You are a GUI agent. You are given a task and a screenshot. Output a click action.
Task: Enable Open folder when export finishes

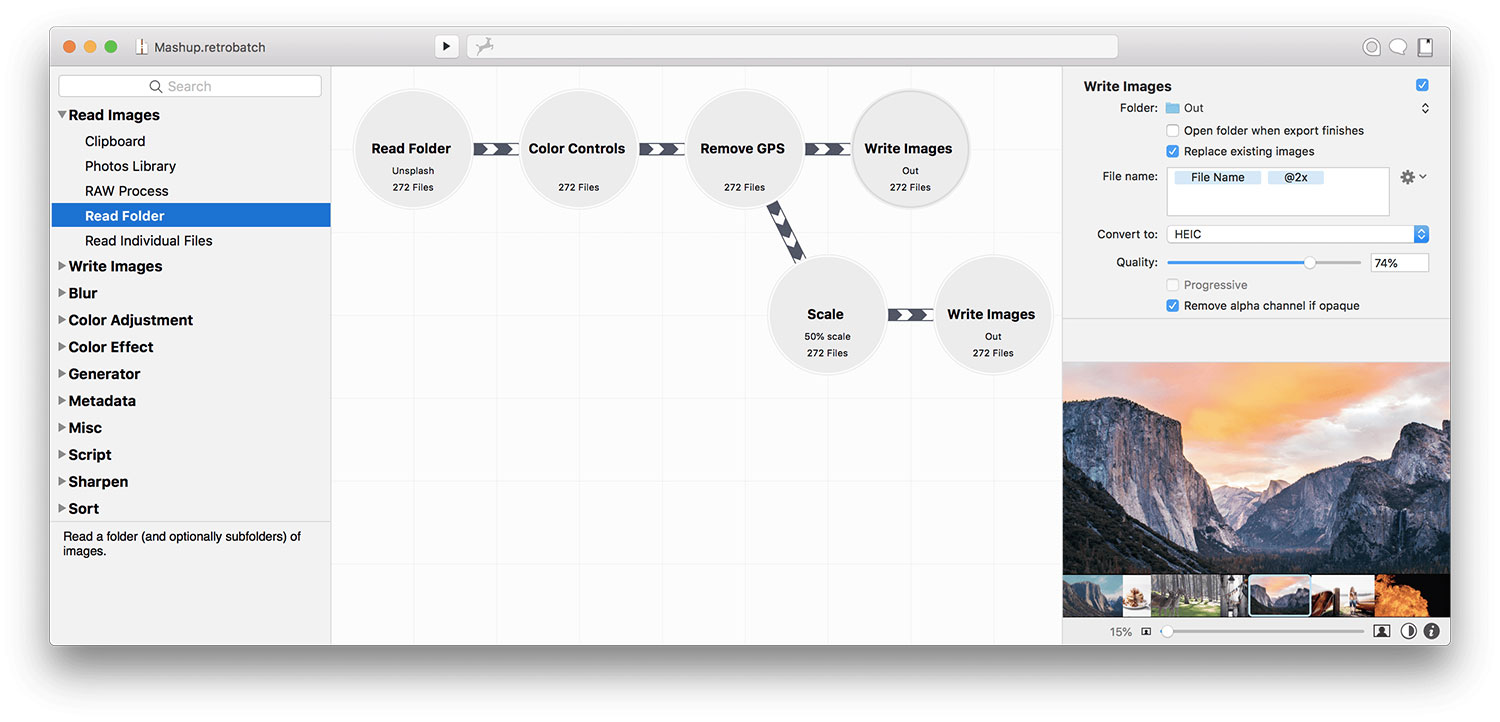click(1173, 131)
